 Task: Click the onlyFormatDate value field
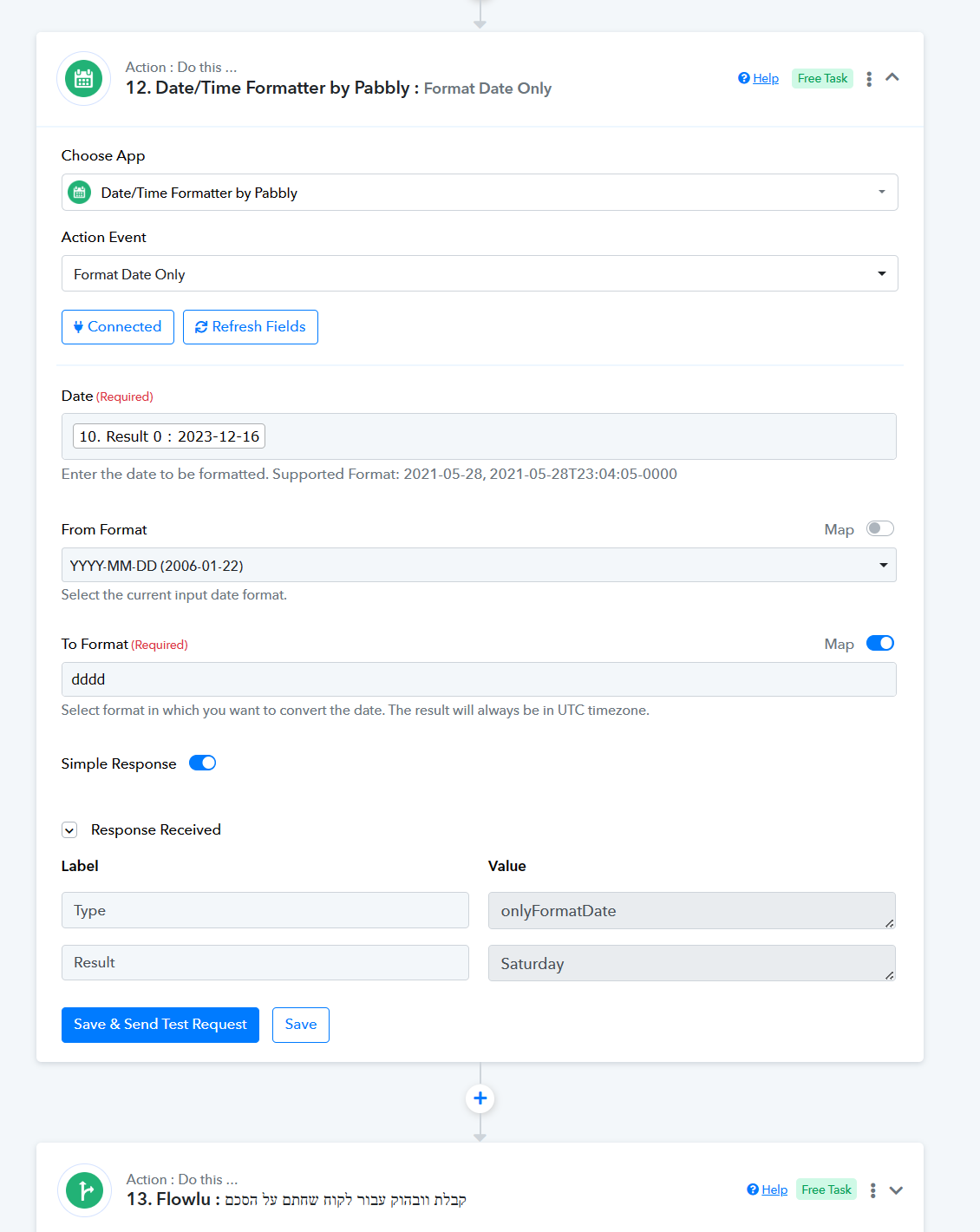tap(692, 911)
